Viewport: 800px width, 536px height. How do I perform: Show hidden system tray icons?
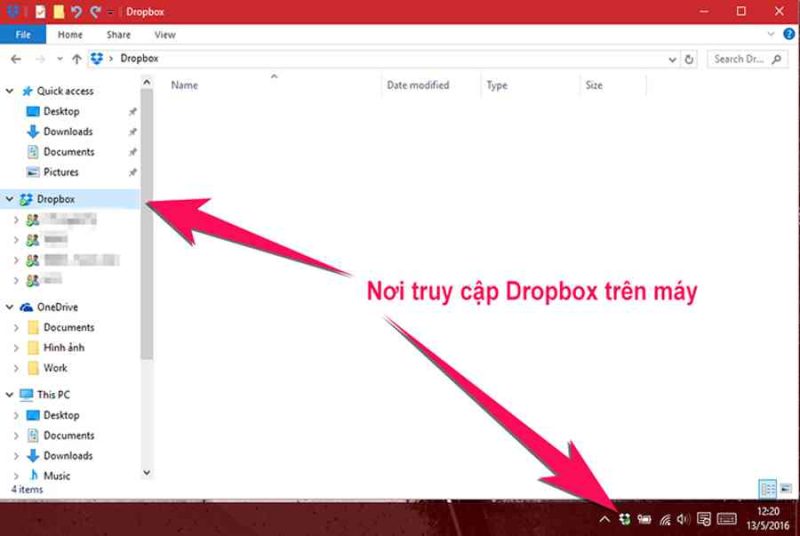coord(605,520)
